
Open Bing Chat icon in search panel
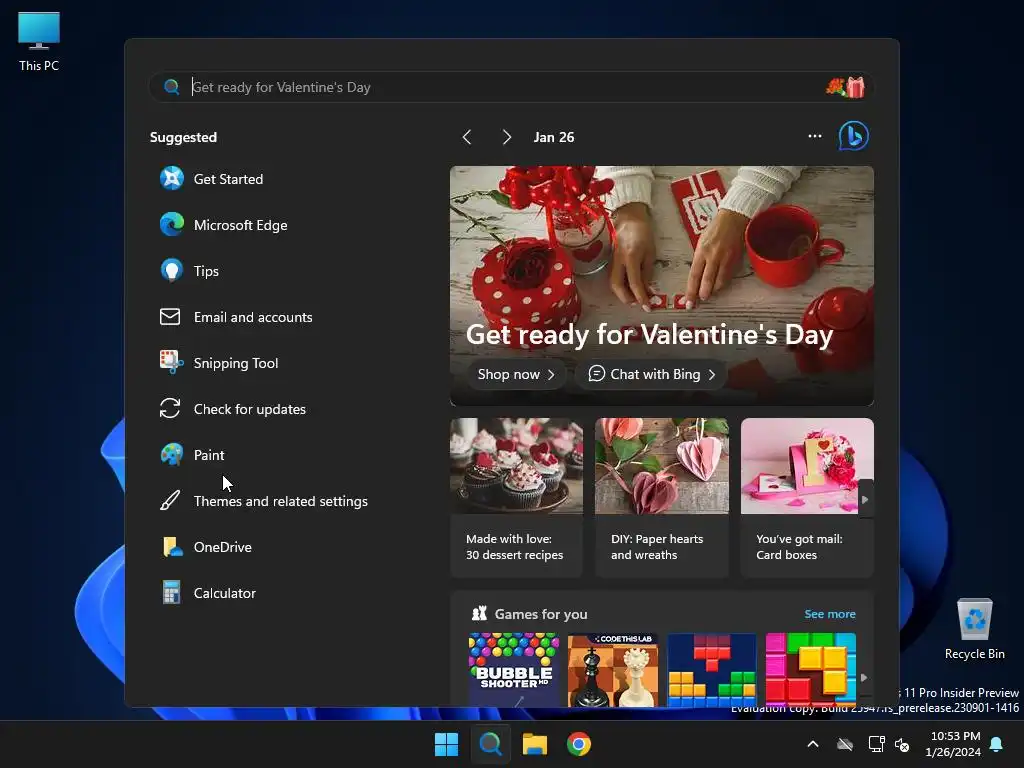point(854,136)
